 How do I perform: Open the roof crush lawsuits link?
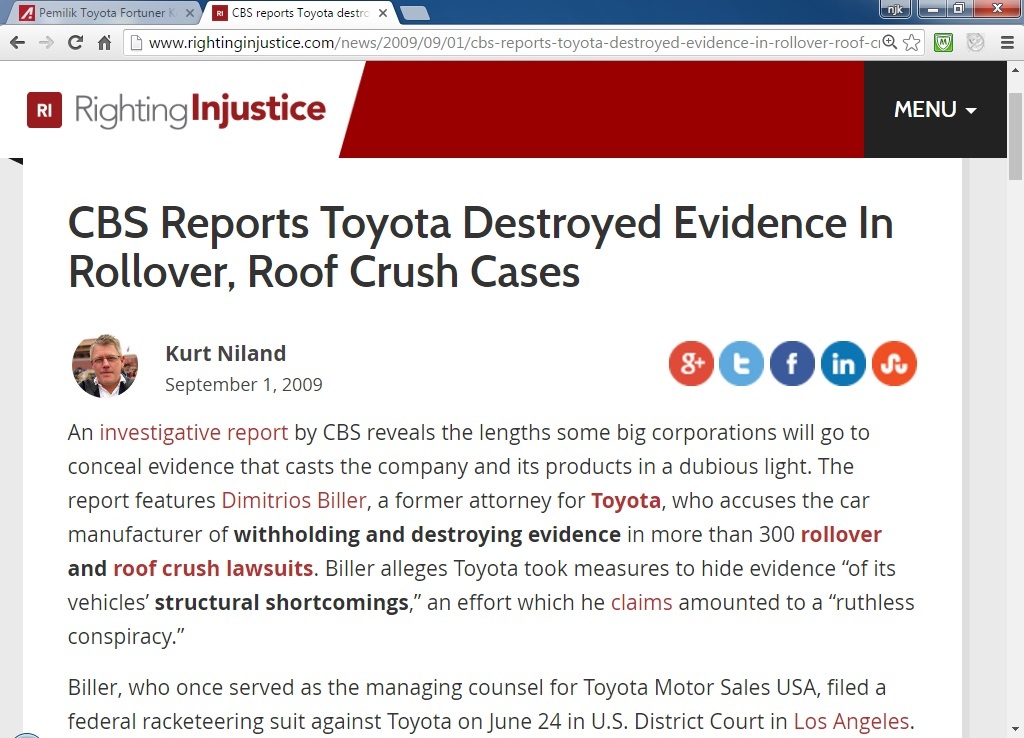tap(213, 568)
